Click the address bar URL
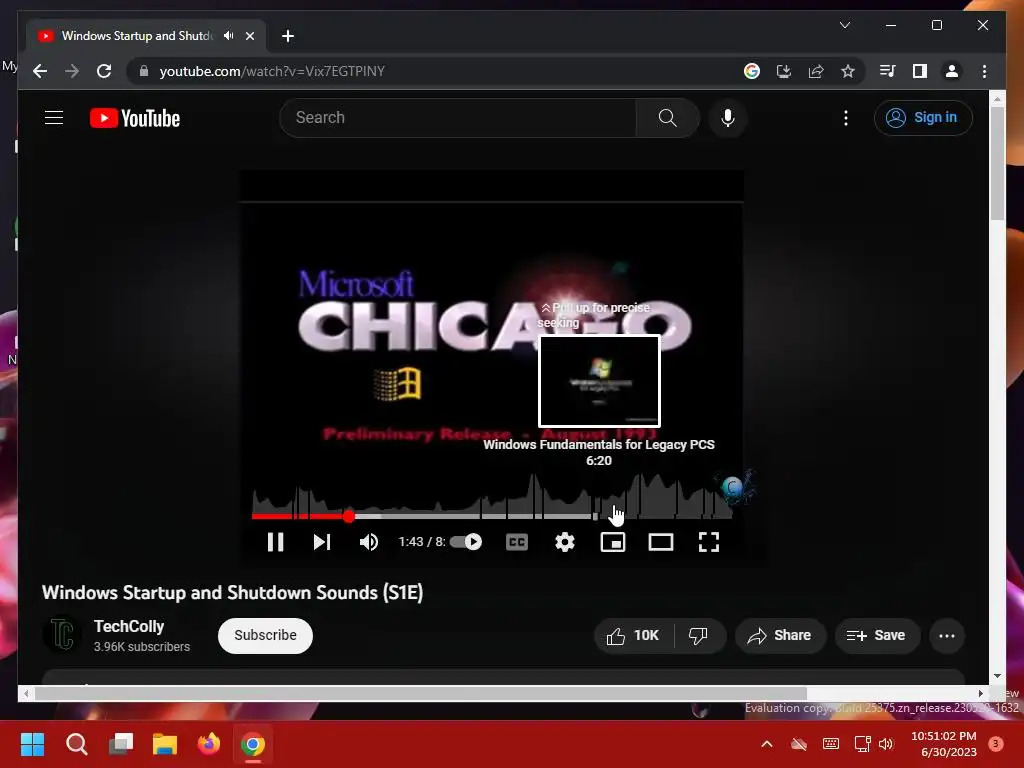The image size is (1024, 768). [x=272, y=71]
